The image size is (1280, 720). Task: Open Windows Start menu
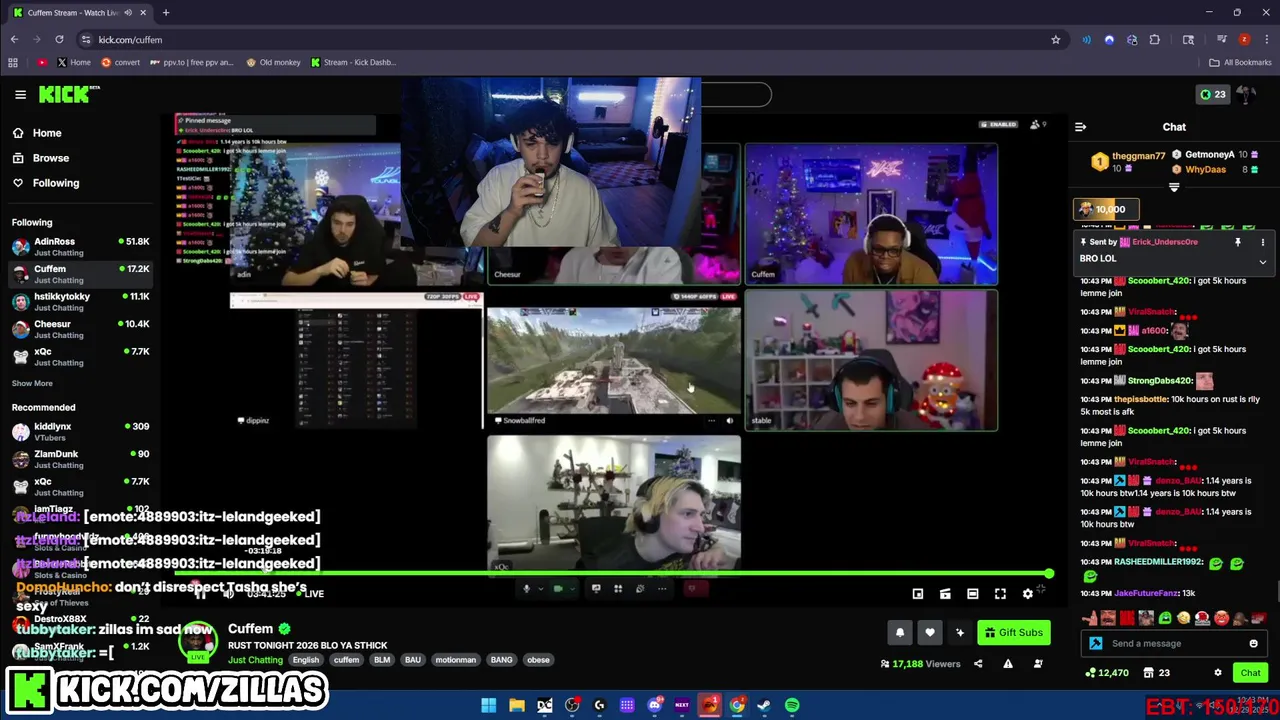489,706
